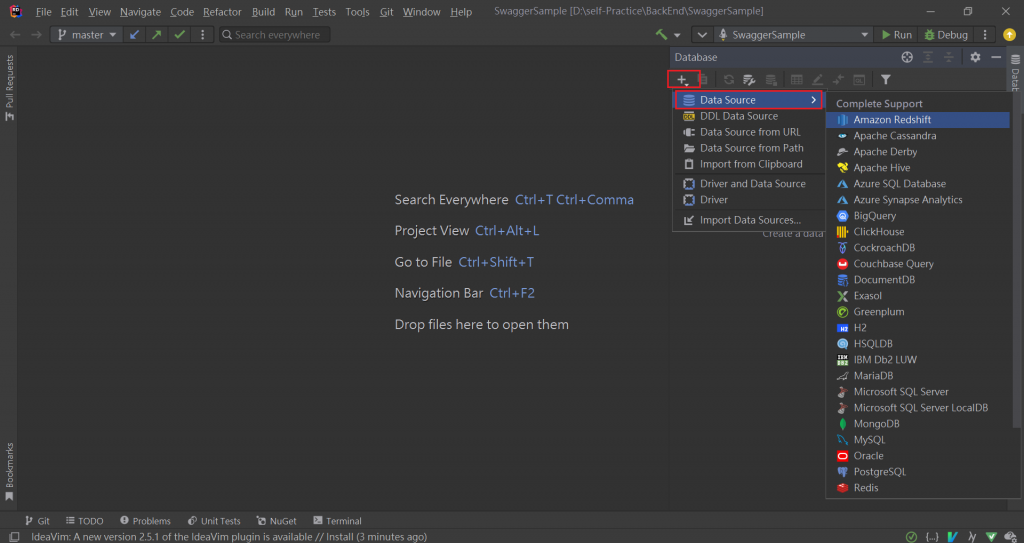Open the Terminal tool window tab
Screen dimensions: 1024x543
click(338, 521)
